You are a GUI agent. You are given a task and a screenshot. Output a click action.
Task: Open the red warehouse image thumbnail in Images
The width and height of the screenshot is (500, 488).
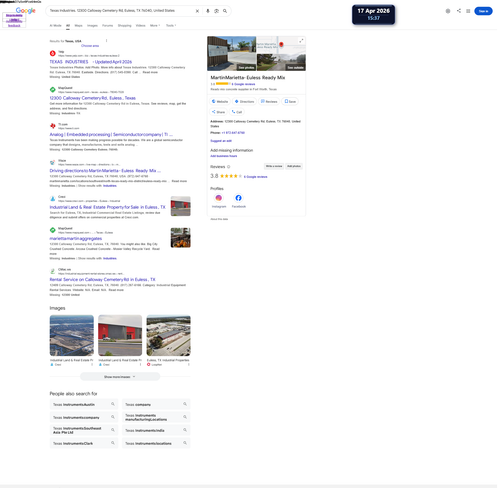click(120, 336)
